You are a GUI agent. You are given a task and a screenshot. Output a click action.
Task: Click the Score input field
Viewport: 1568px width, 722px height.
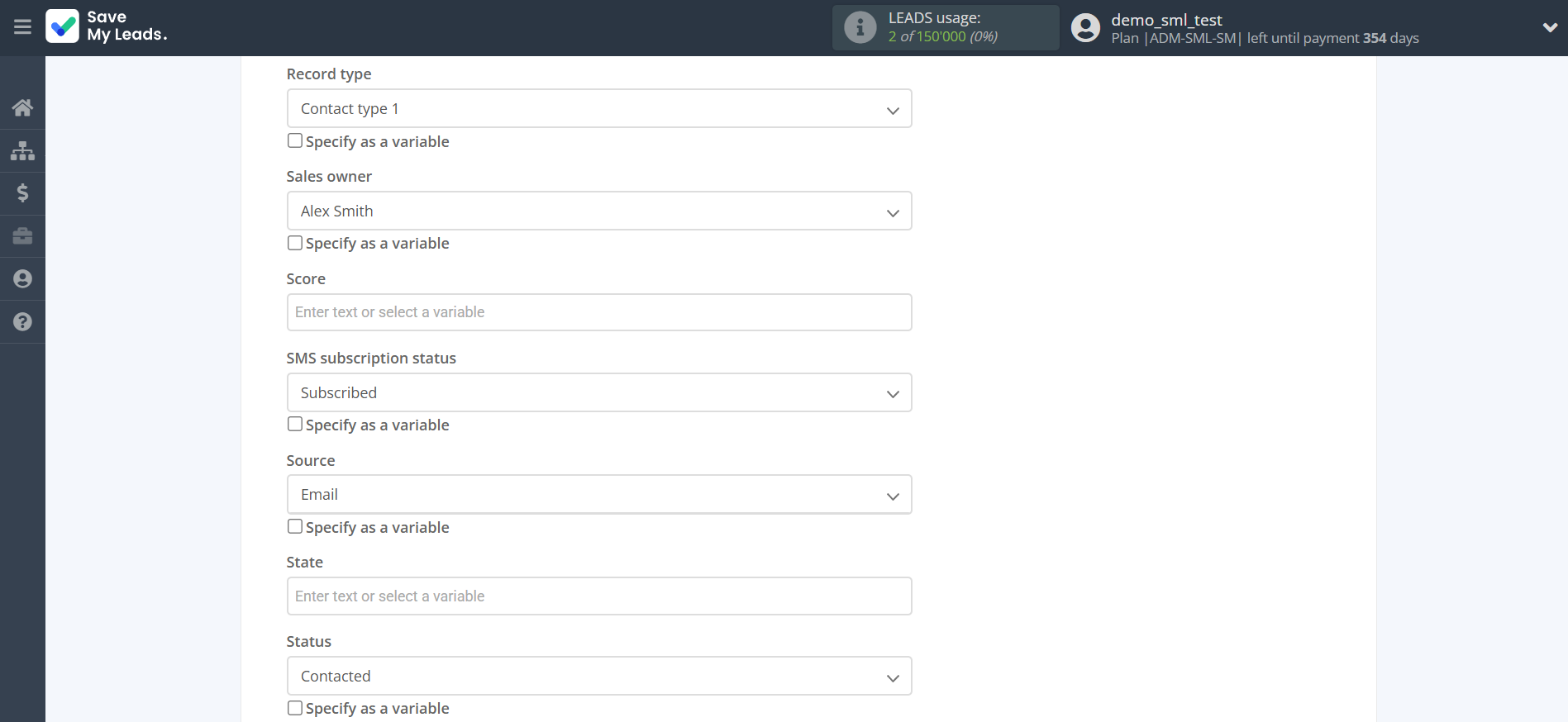598,312
